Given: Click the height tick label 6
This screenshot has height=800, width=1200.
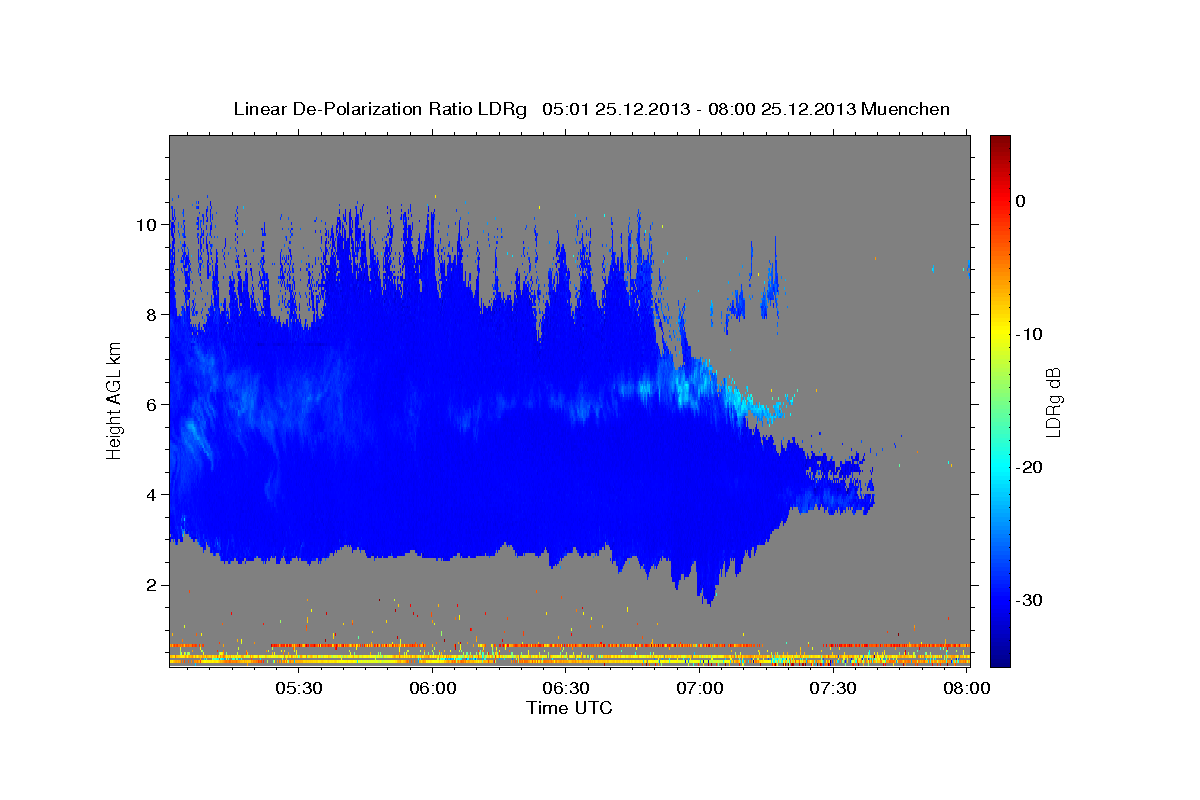Looking at the screenshot, I should [152, 405].
